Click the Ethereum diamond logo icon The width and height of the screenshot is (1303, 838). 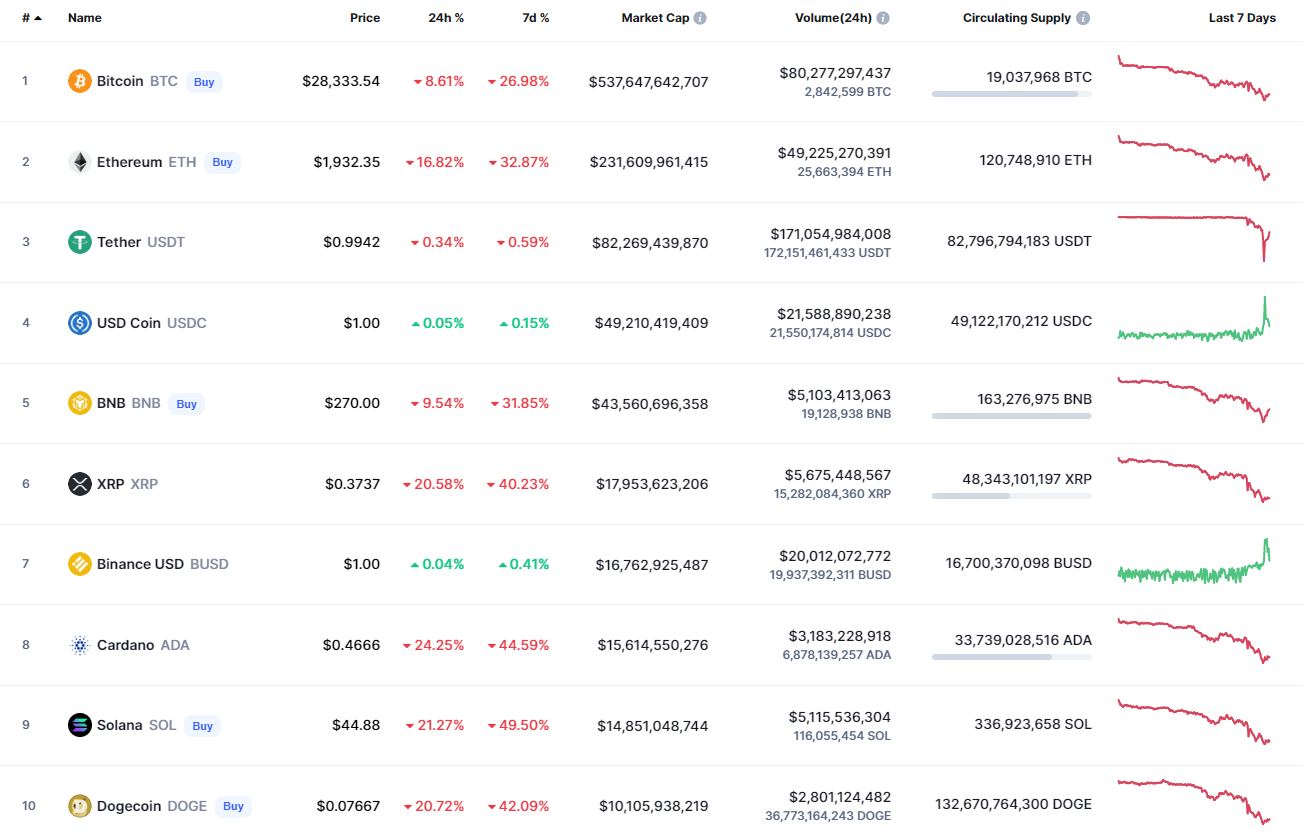[80, 162]
